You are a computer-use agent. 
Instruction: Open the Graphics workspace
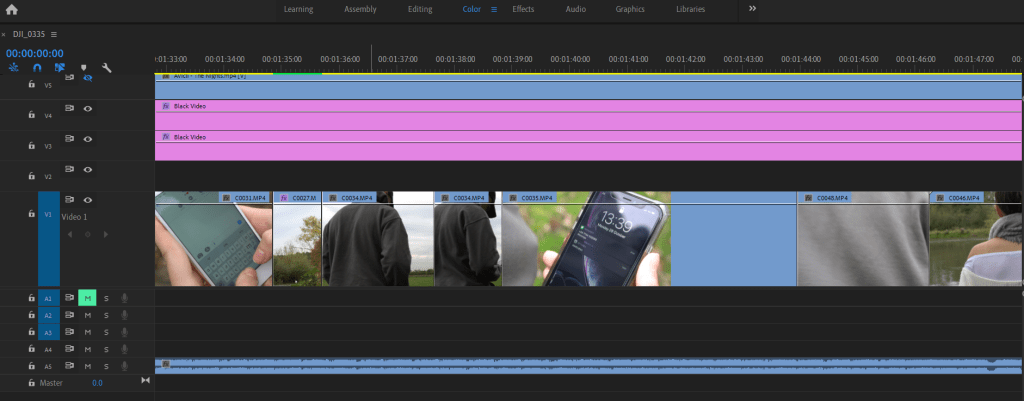click(x=630, y=9)
